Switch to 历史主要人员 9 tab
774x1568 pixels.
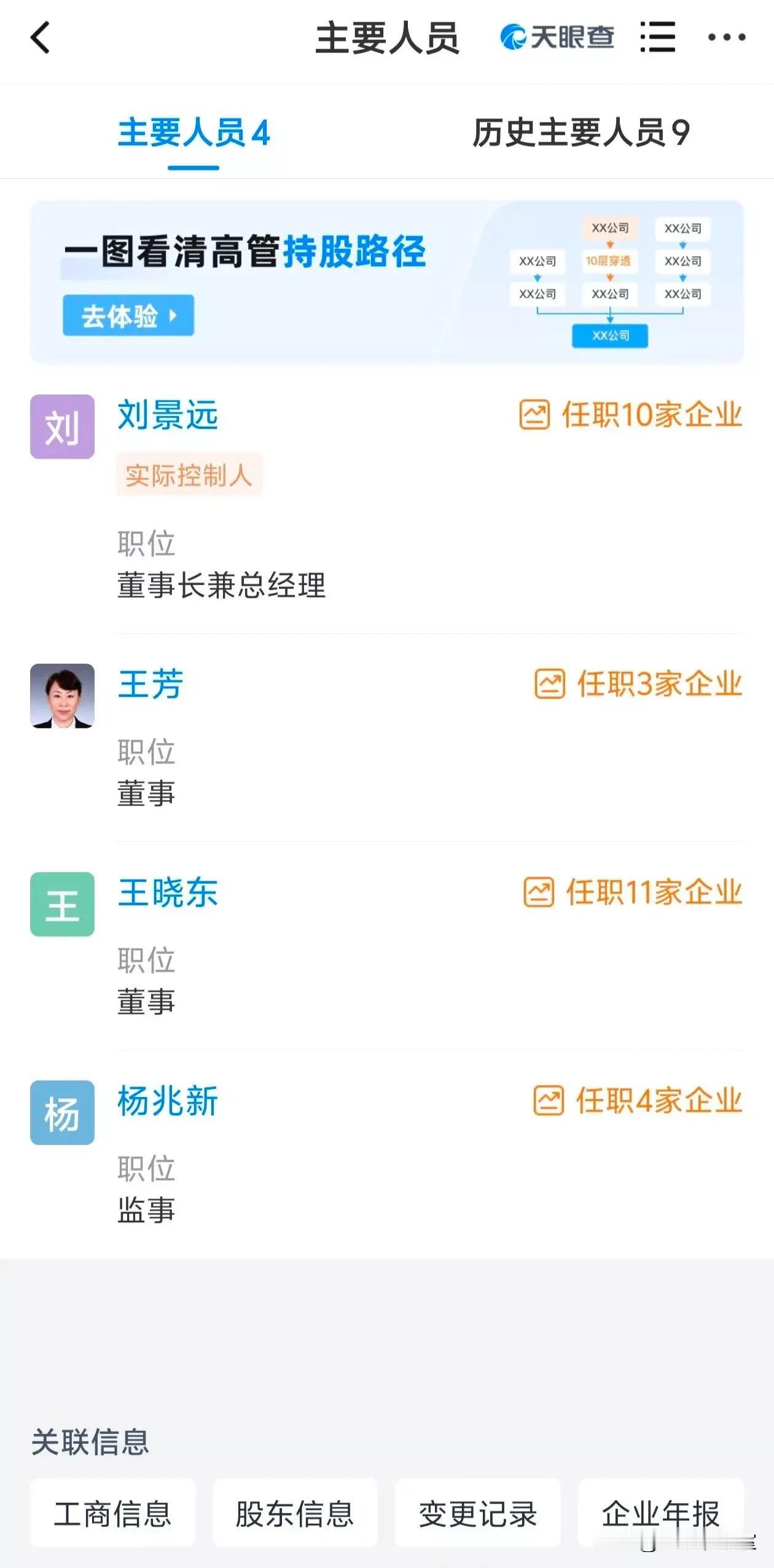[580, 133]
